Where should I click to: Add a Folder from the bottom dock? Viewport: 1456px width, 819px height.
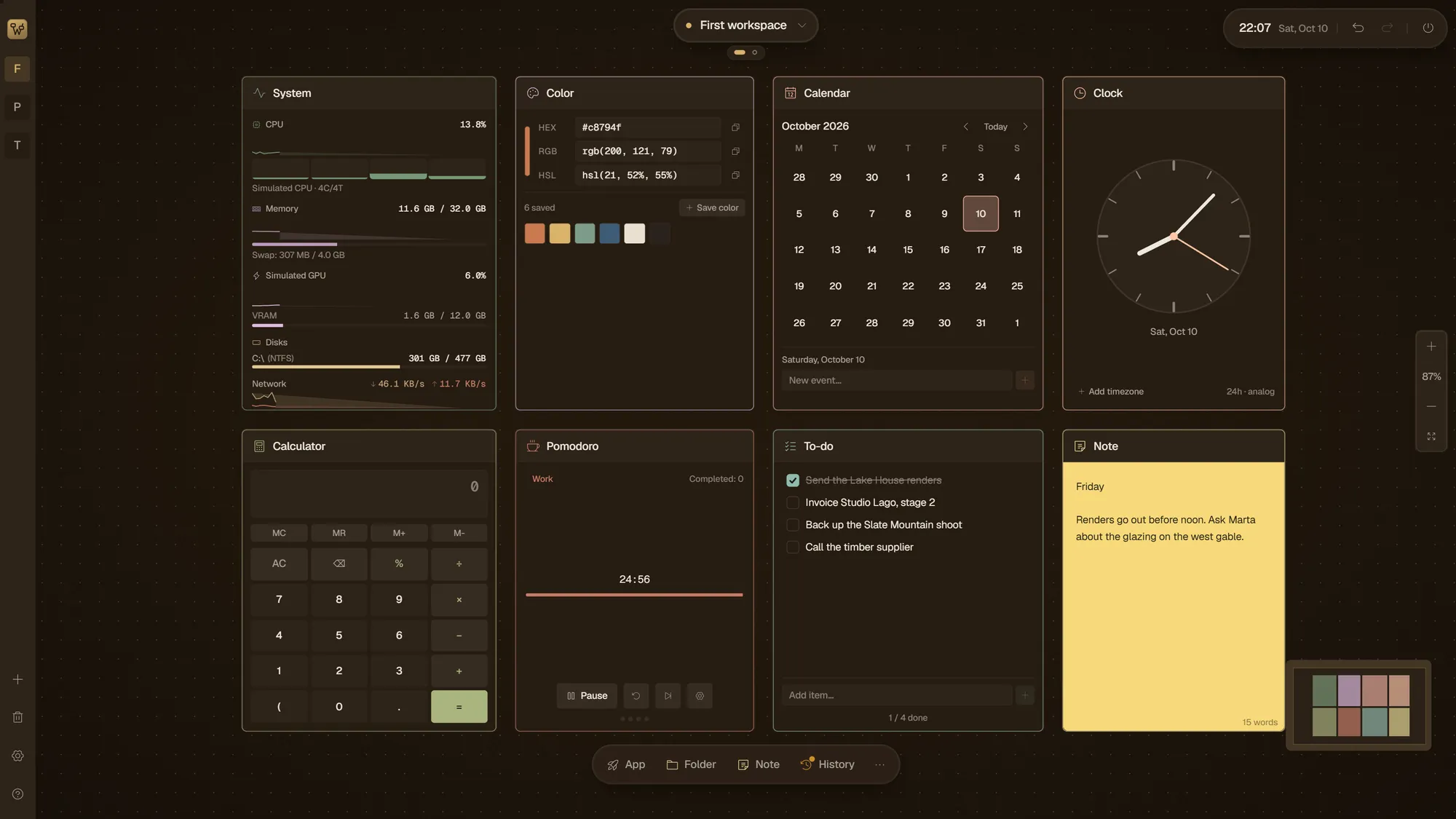coord(691,764)
